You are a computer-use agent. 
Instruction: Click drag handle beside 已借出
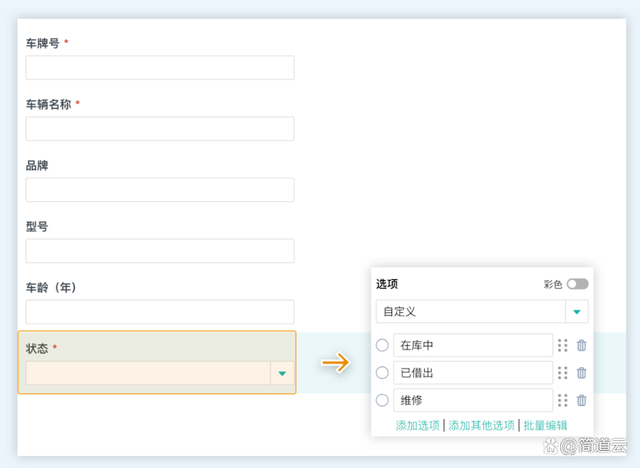[x=562, y=373]
